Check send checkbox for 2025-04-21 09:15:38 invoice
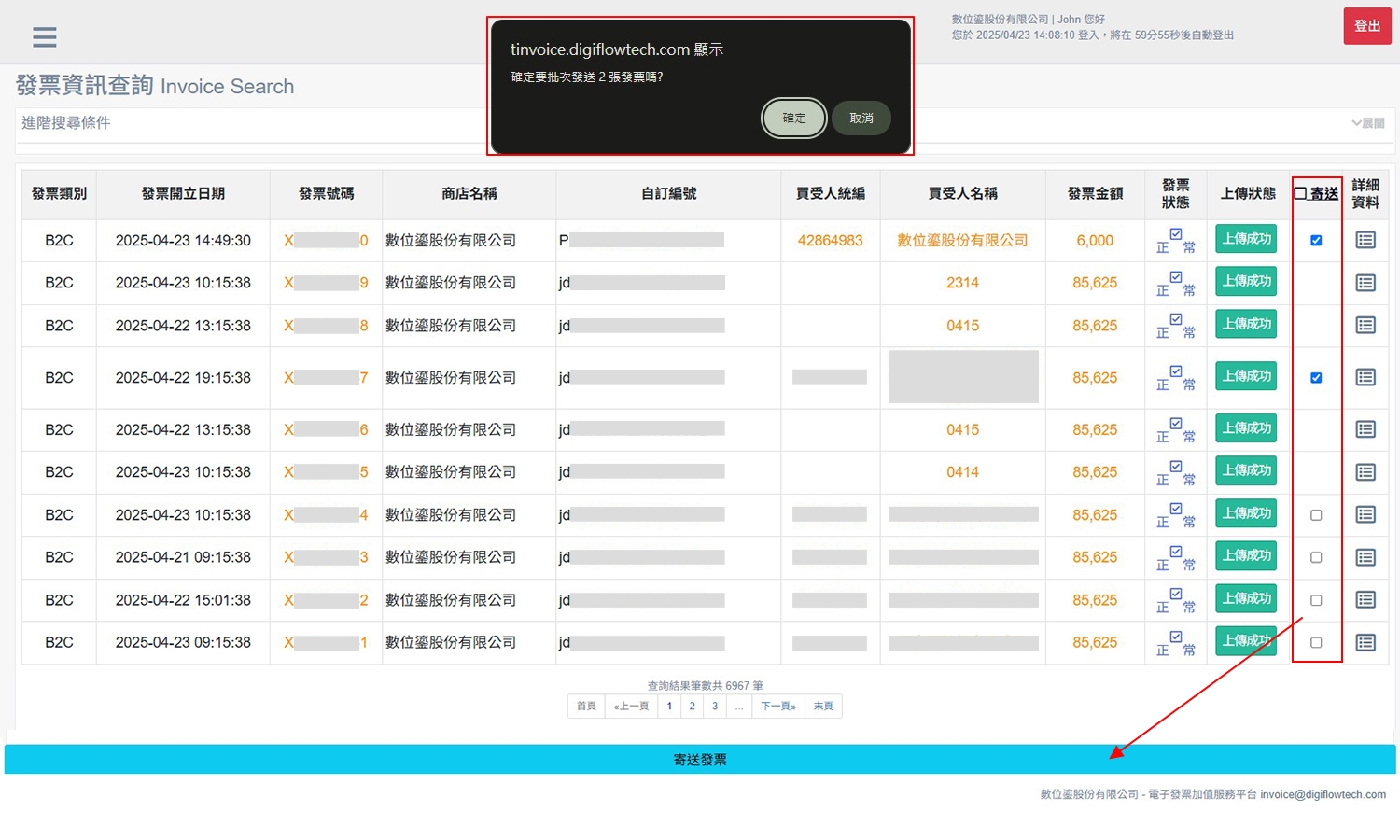The image size is (1400, 840). coord(1316,557)
